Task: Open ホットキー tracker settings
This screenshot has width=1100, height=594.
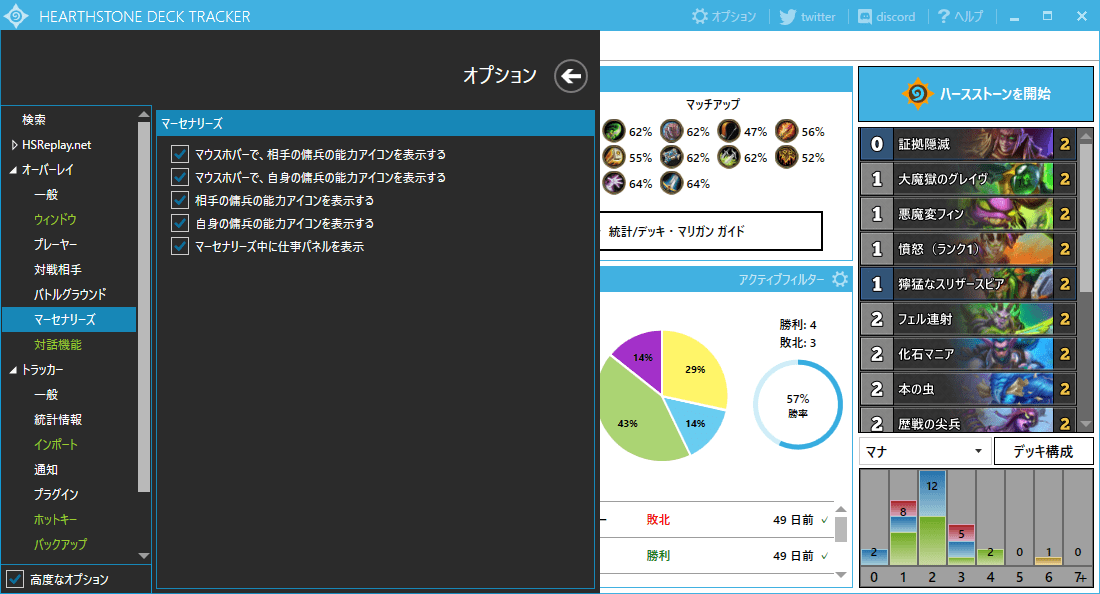Action: (55, 520)
